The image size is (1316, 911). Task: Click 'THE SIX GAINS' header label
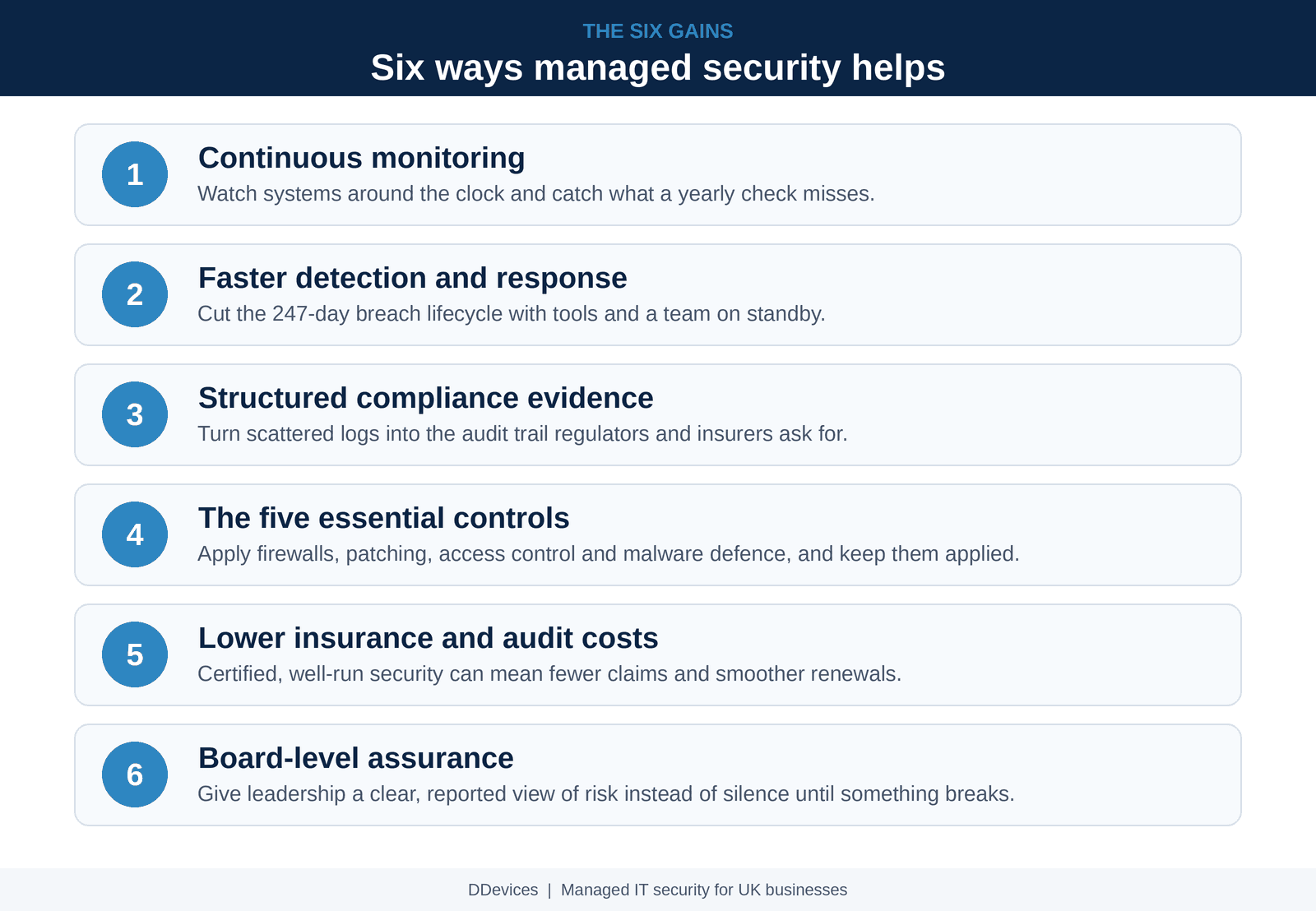658,31
